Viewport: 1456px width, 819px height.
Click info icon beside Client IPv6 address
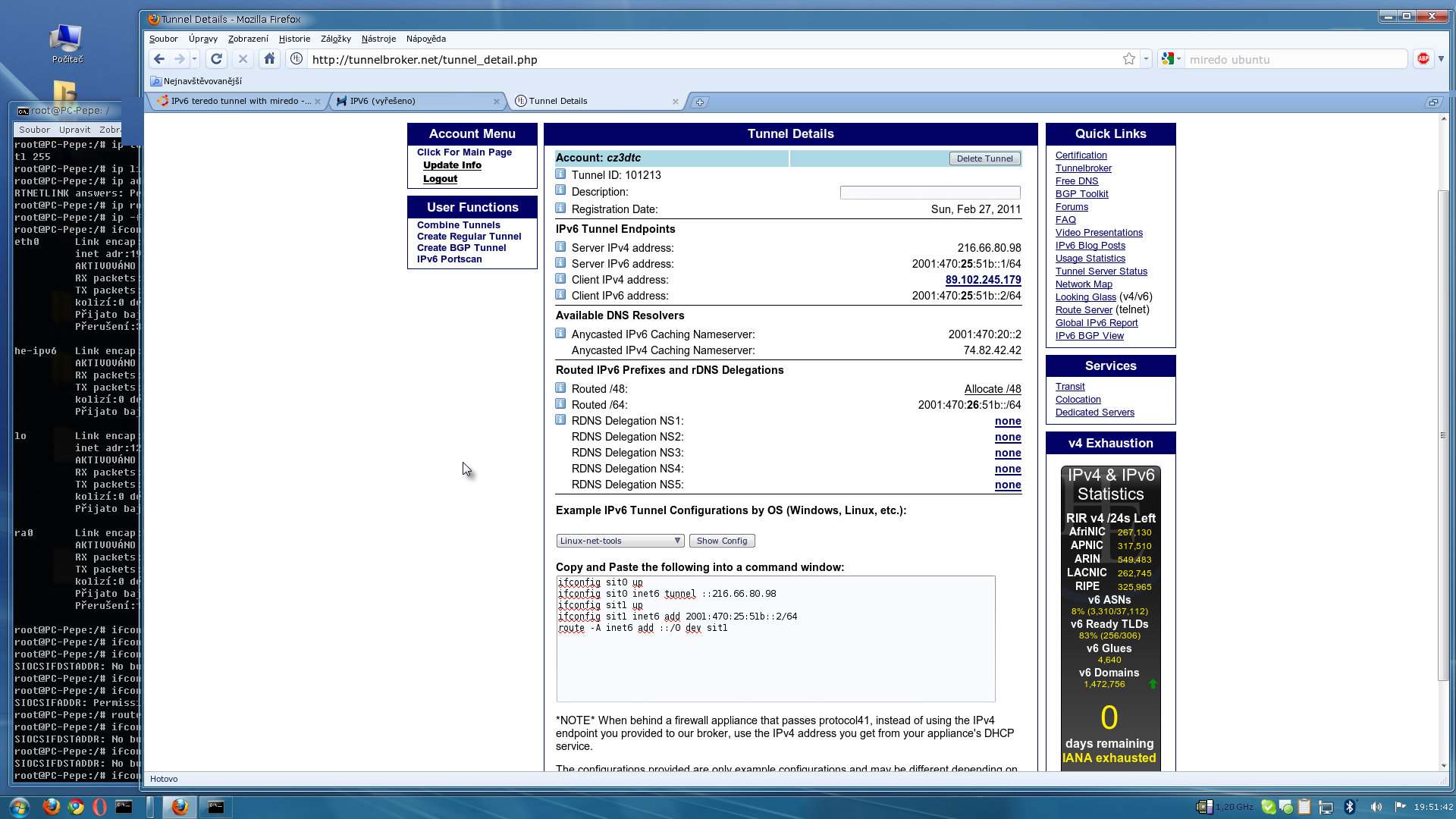pyautogui.click(x=560, y=294)
